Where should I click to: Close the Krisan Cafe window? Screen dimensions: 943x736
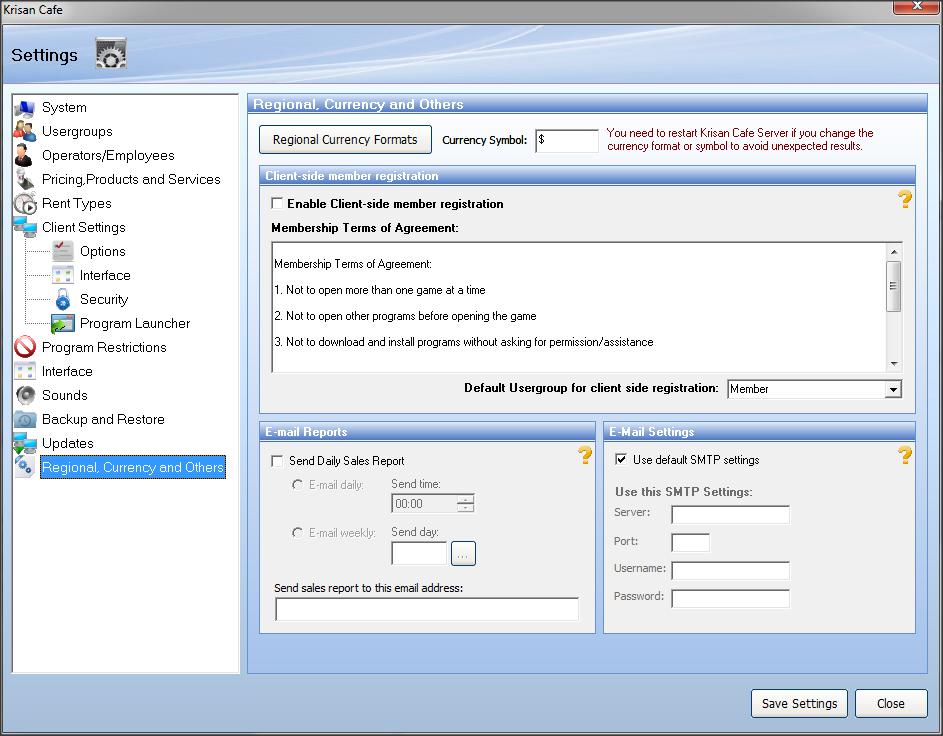tap(917, 6)
